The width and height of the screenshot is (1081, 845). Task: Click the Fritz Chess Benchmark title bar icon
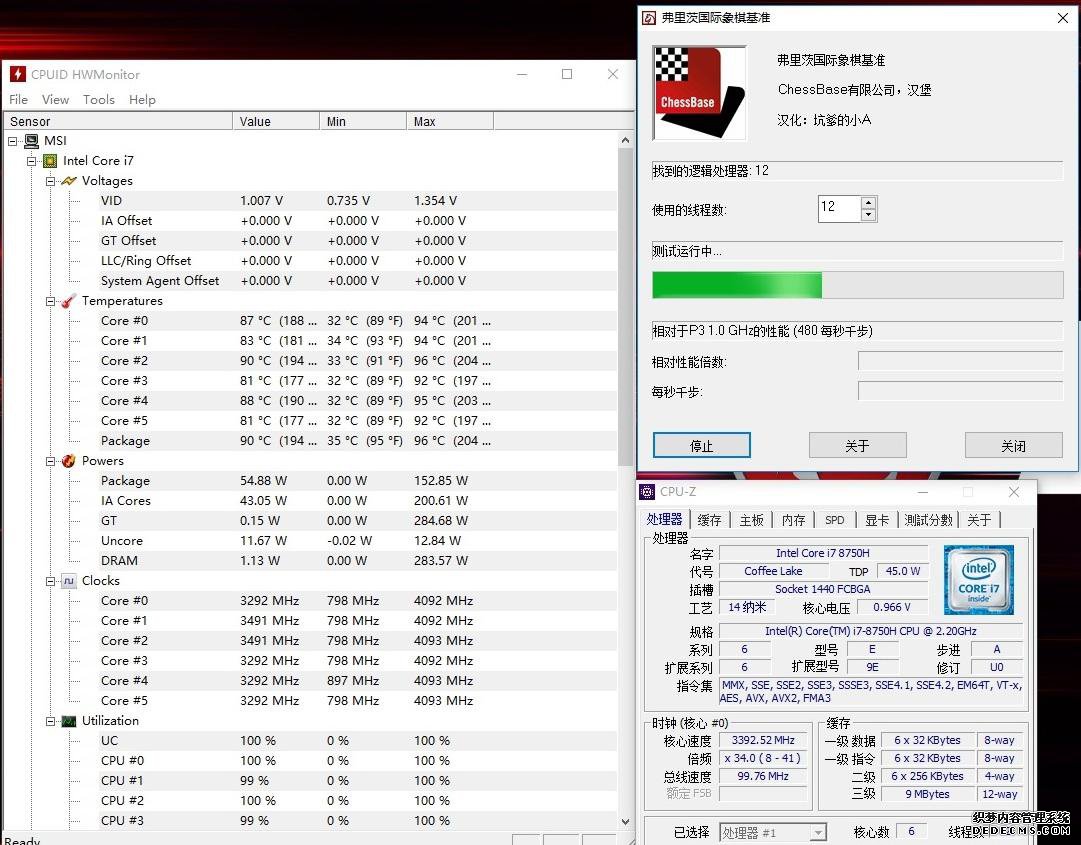[649, 18]
